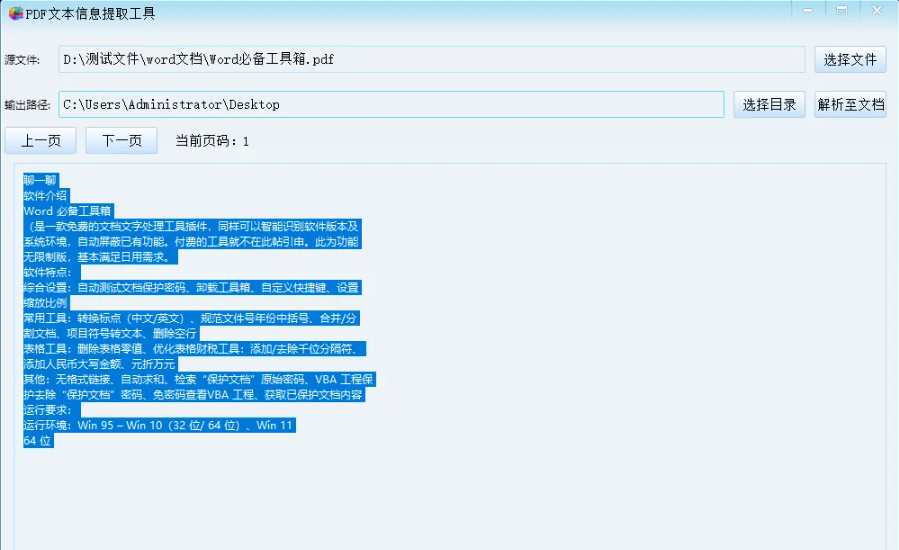Click the window title 'PDF文本信息提取工具'

coord(90,14)
